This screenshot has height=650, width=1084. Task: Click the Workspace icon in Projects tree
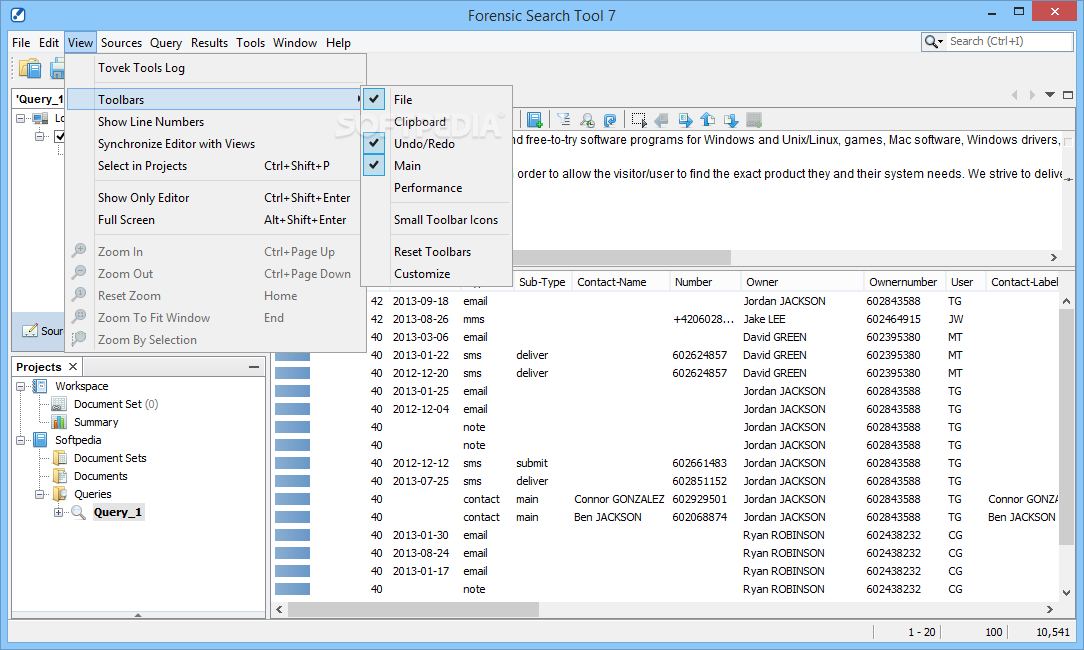coord(41,386)
